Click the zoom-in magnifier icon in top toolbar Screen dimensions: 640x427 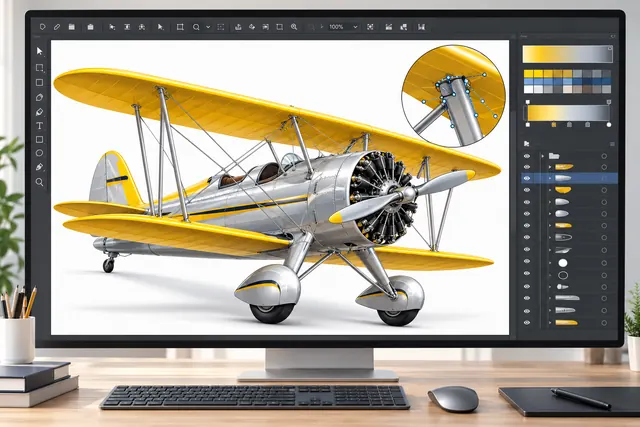294,27
